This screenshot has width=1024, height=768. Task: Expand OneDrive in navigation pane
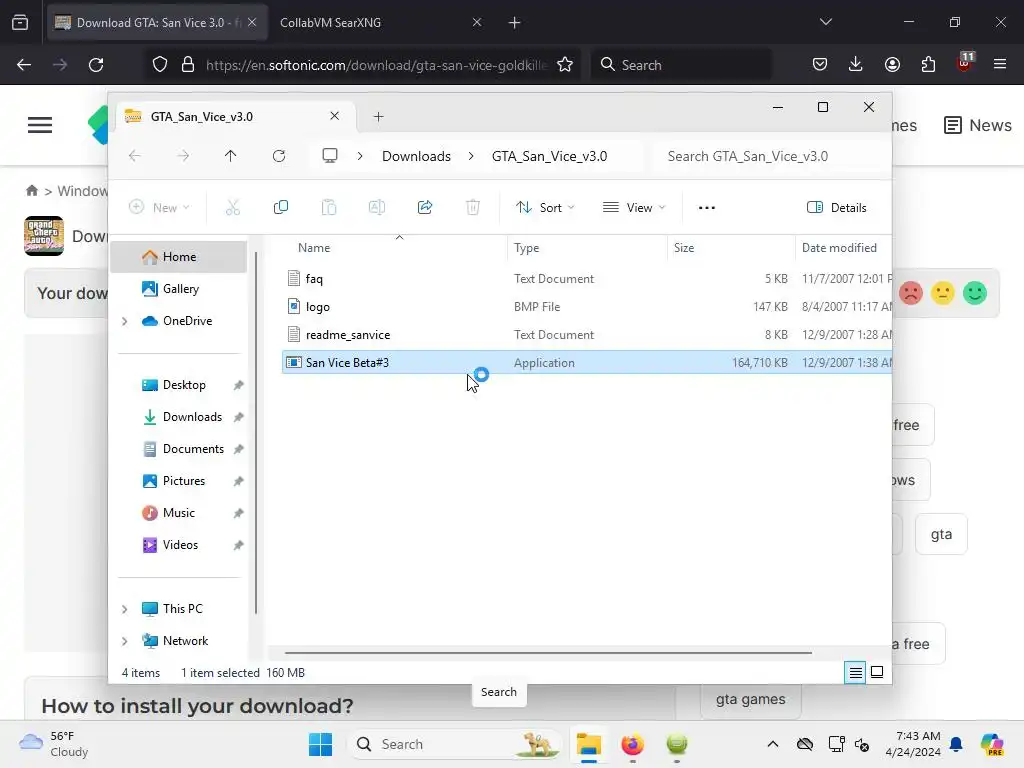tap(125, 321)
